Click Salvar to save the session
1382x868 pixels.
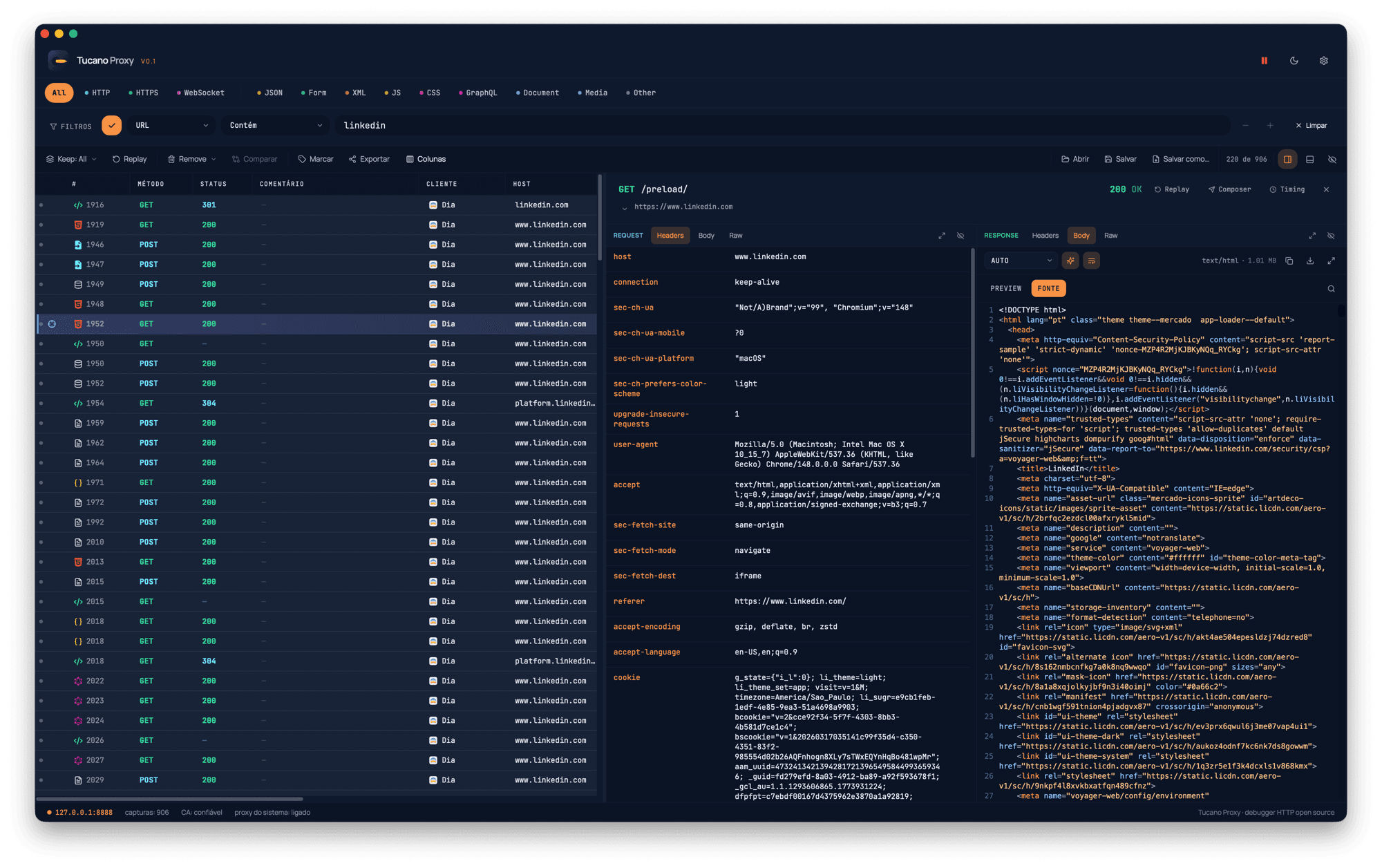coord(1121,159)
